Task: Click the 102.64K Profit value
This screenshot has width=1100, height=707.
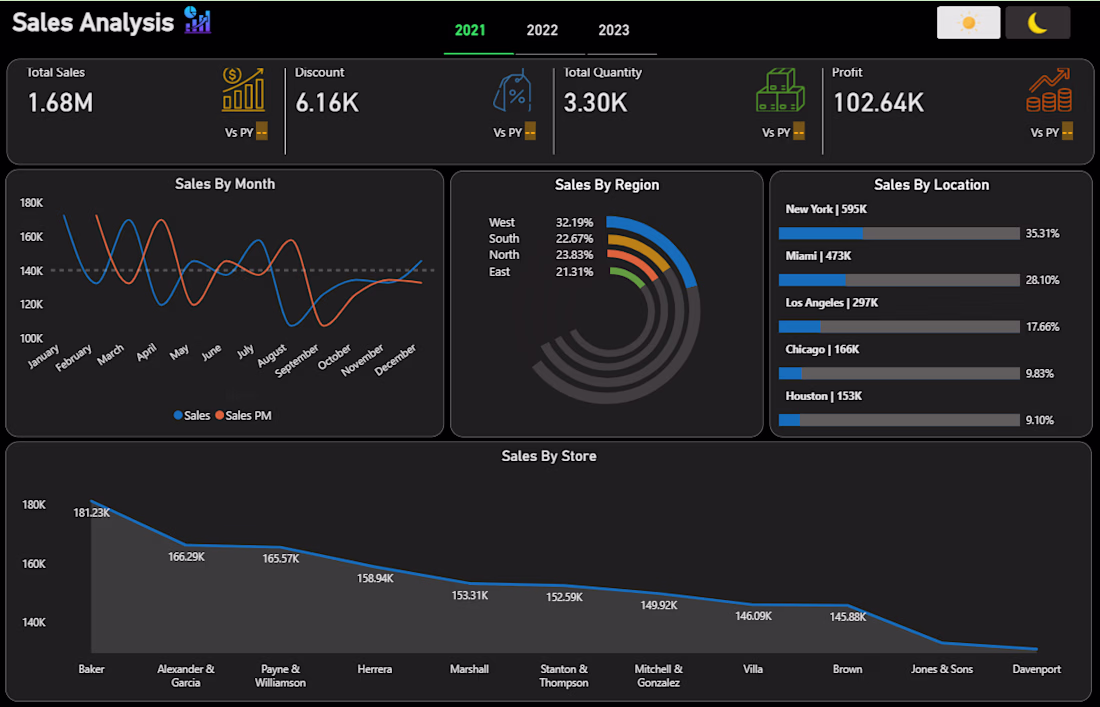Action: tap(878, 103)
